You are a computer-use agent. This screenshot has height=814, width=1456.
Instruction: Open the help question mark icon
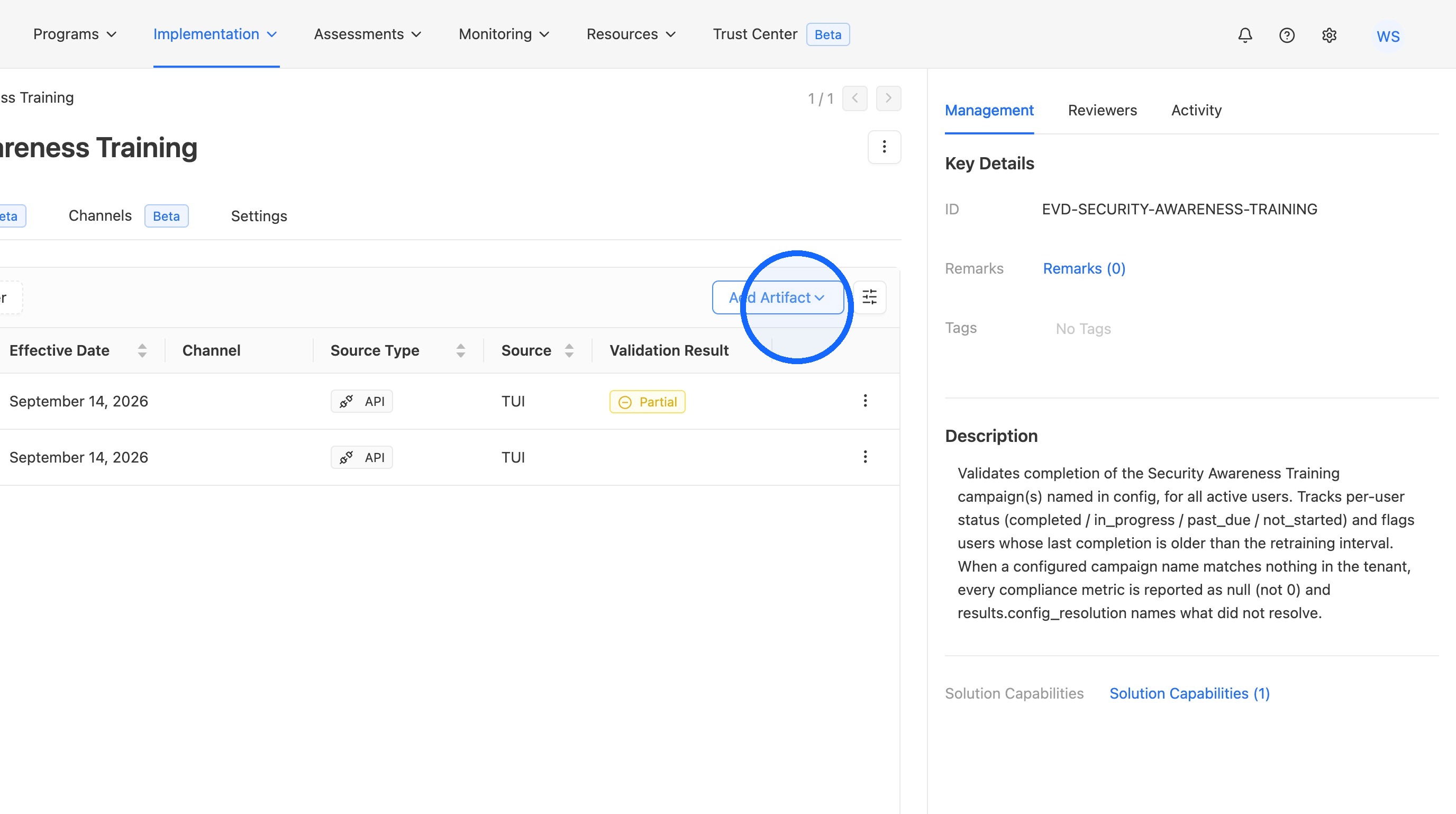(1287, 35)
